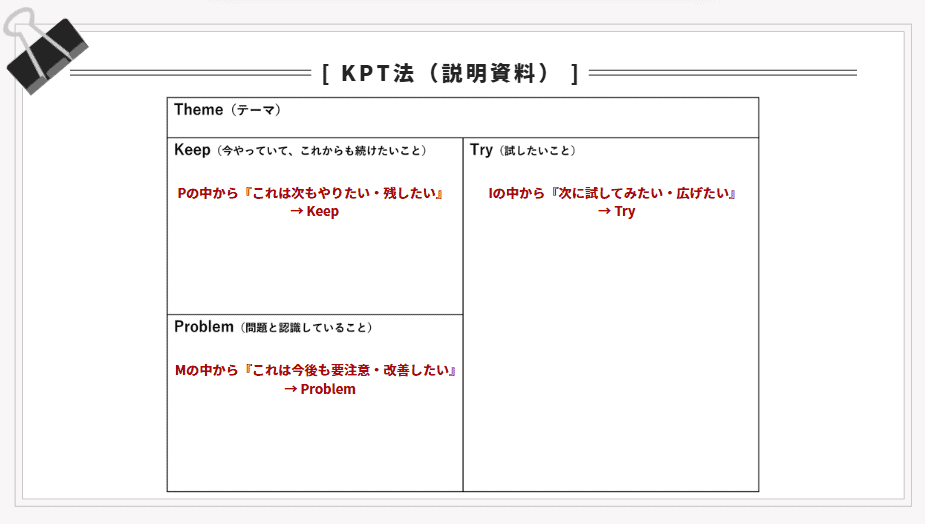The width and height of the screenshot is (925, 524).
Task: Select the Try section heading
Action: 481,150
